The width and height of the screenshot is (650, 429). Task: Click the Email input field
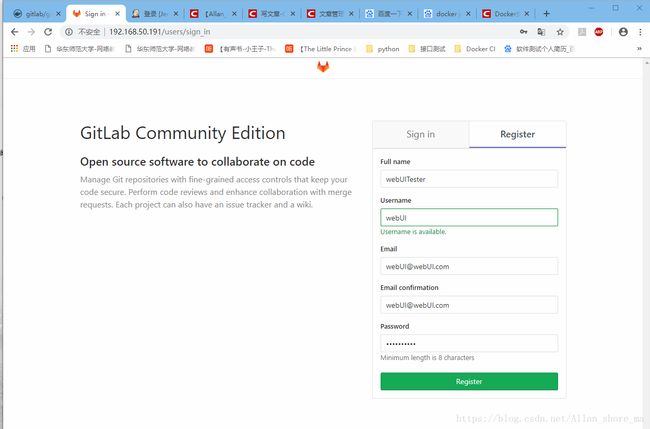click(x=469, y=266)
